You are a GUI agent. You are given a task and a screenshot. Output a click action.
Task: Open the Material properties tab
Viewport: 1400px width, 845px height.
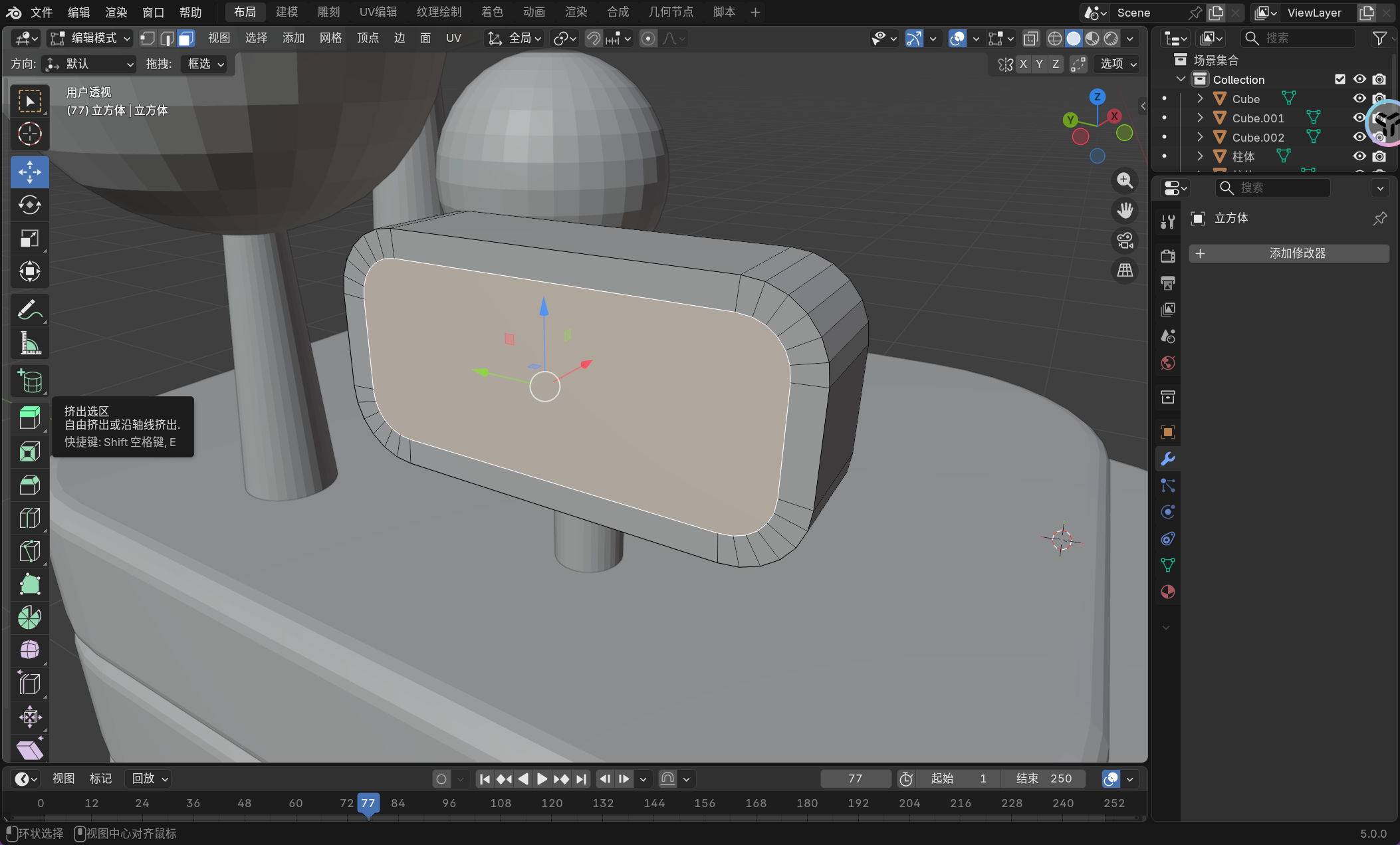pyautogui.click(x=1168, y=592)
